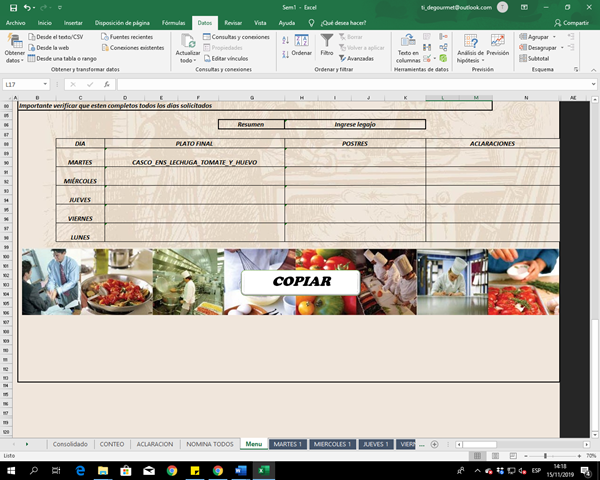
Task: Click the Save icon in the title bar
Action: click(13, 8)
